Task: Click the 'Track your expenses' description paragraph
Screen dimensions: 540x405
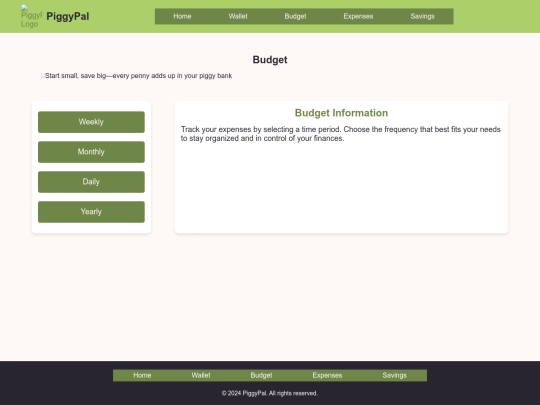Action: [x=341, y=134]
